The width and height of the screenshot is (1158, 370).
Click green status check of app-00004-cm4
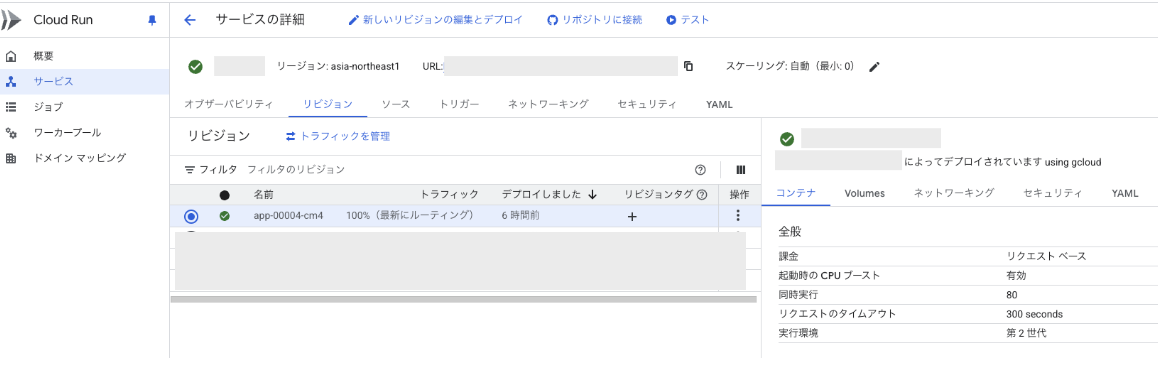click(225, 216)
